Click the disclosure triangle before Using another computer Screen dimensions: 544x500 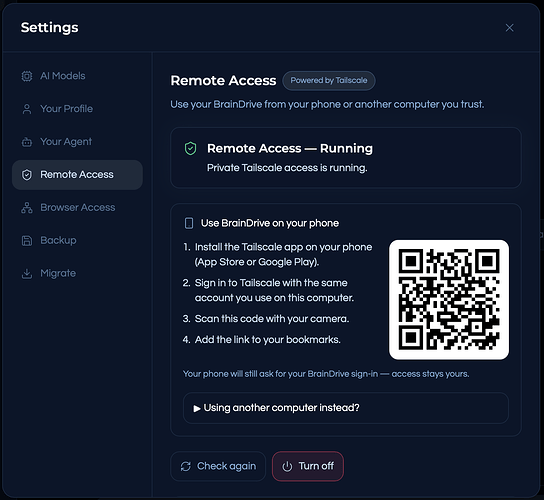197,408
